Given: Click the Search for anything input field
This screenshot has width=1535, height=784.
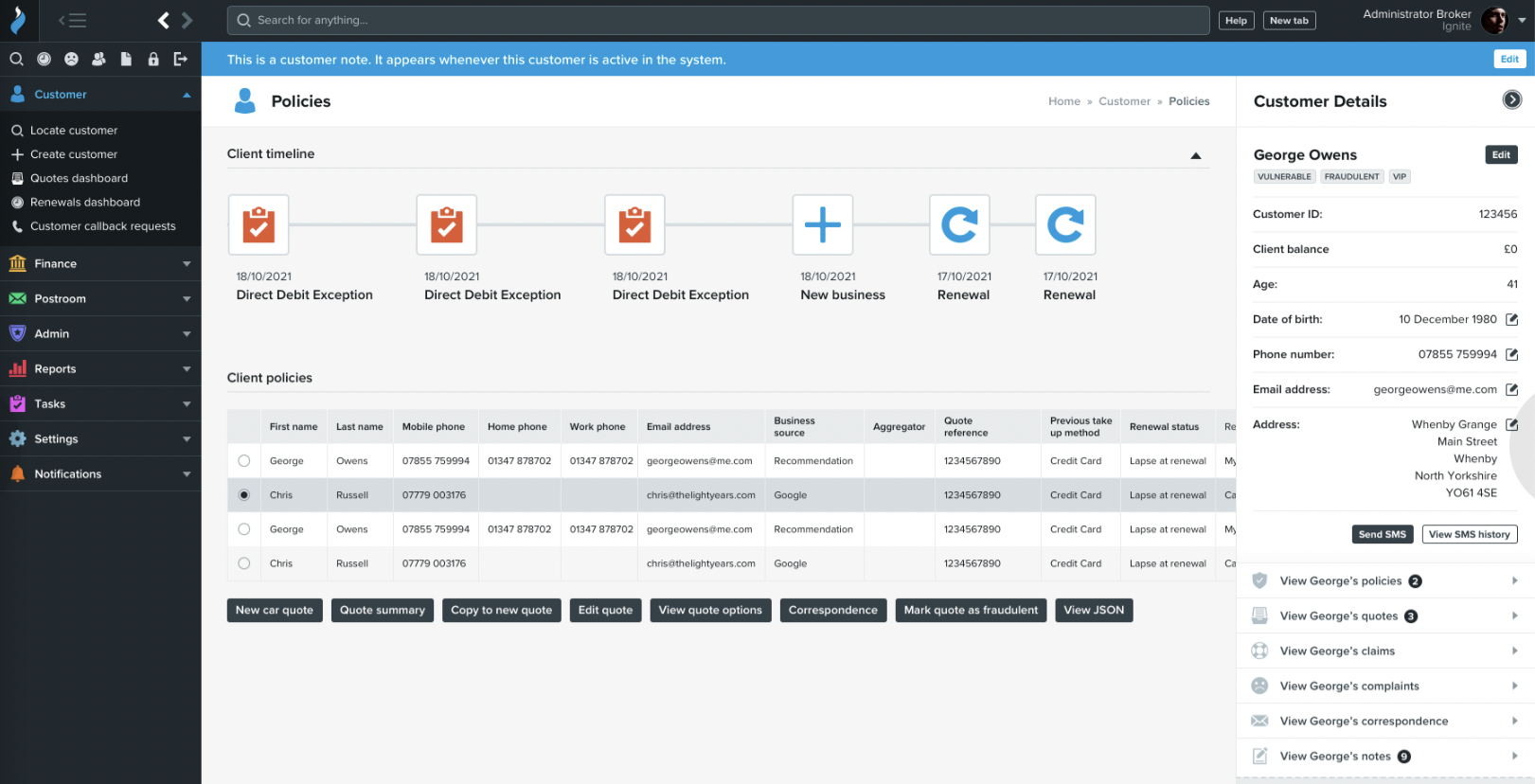Looking at the screenshot, I should coord(718,20).
